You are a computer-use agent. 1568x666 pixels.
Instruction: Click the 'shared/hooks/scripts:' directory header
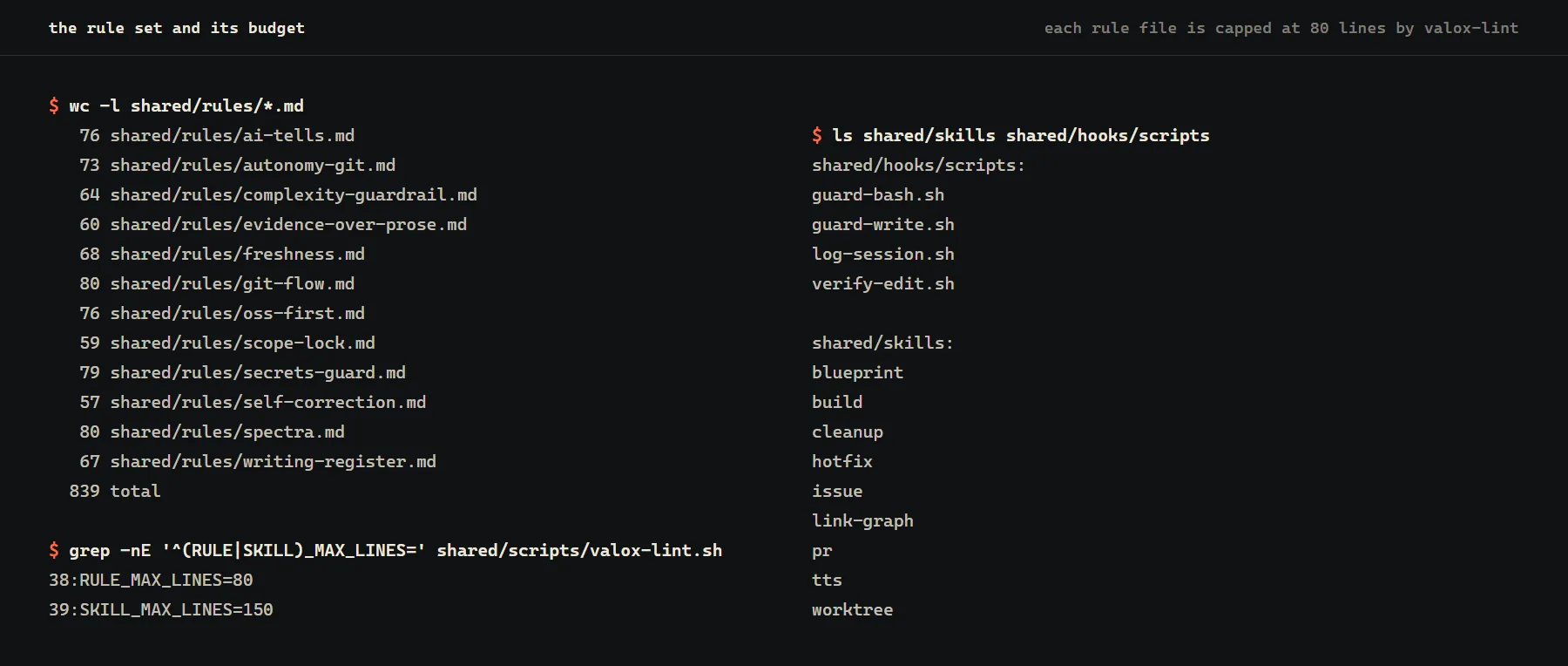click(918, 165)
